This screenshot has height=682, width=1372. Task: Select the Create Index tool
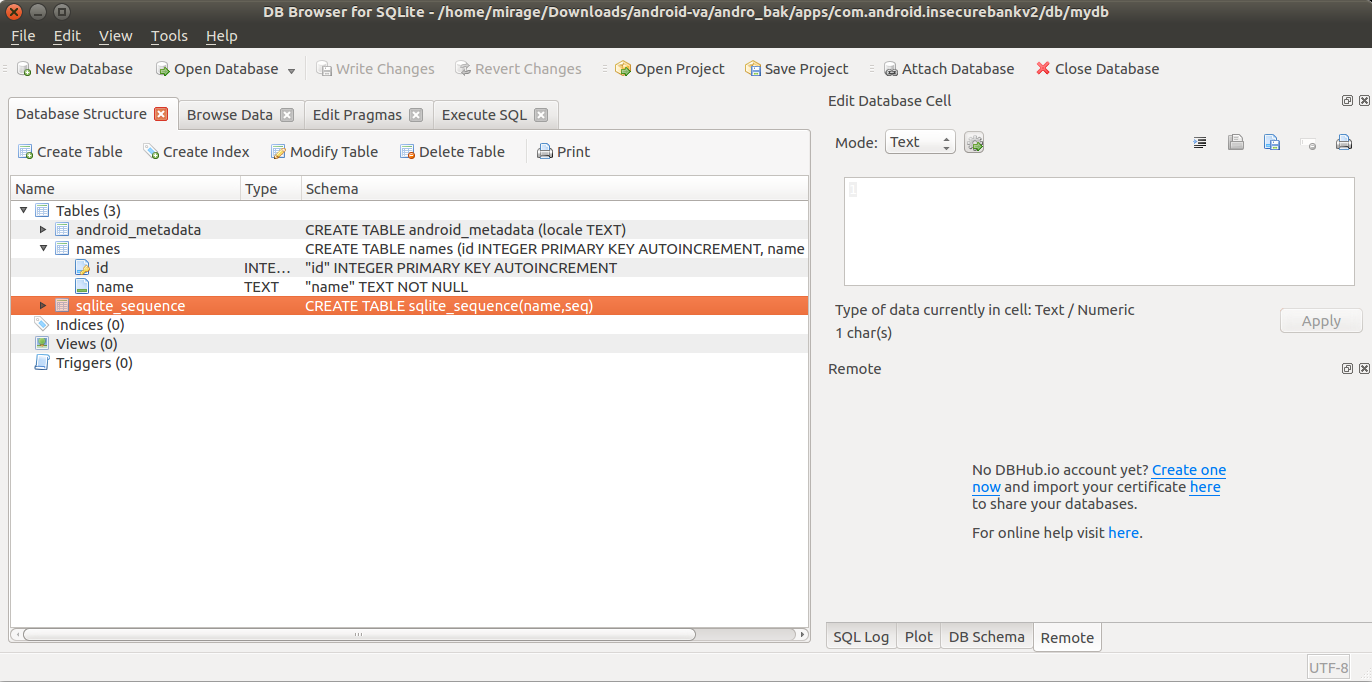tap(196, 151)
